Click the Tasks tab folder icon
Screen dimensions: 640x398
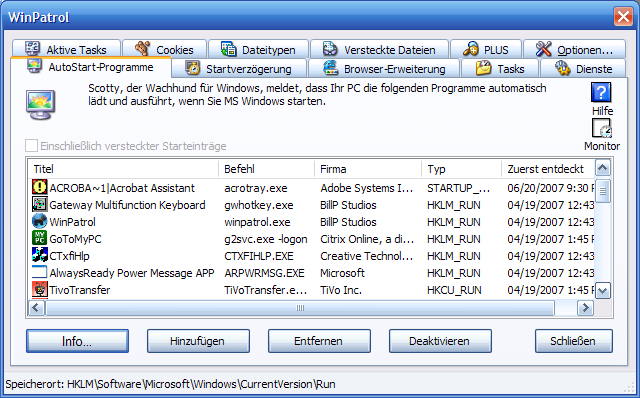click(x=483, y=68)
